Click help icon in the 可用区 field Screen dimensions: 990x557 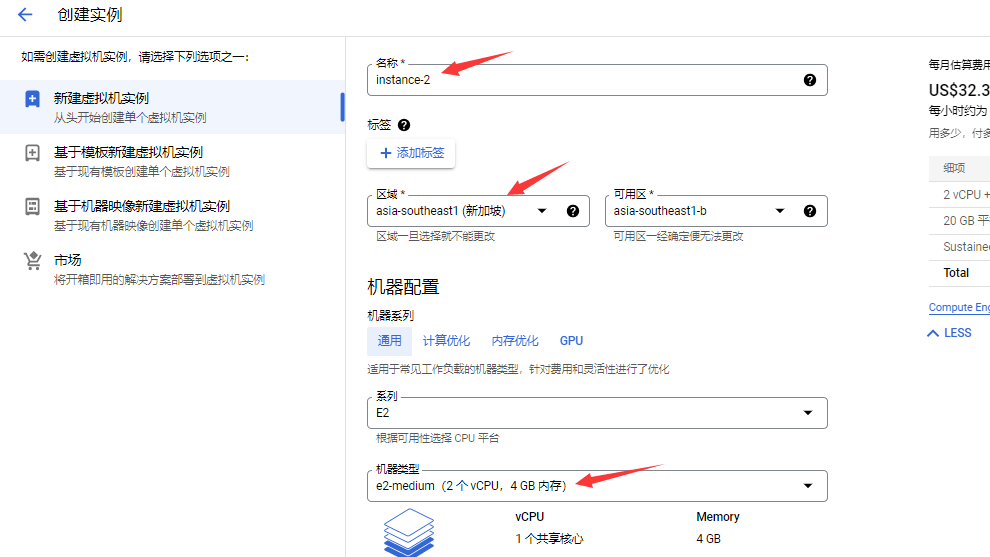point(810,211)
